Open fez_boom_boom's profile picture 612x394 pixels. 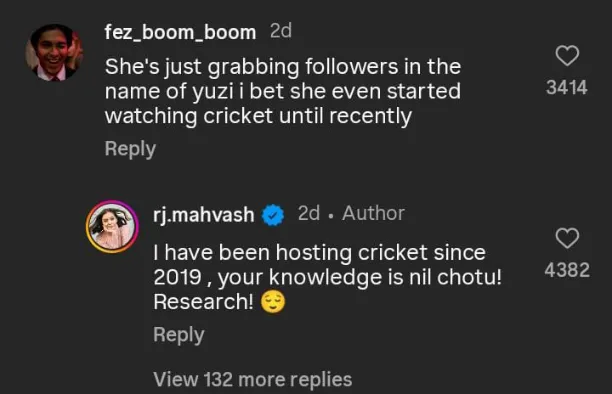54,53
